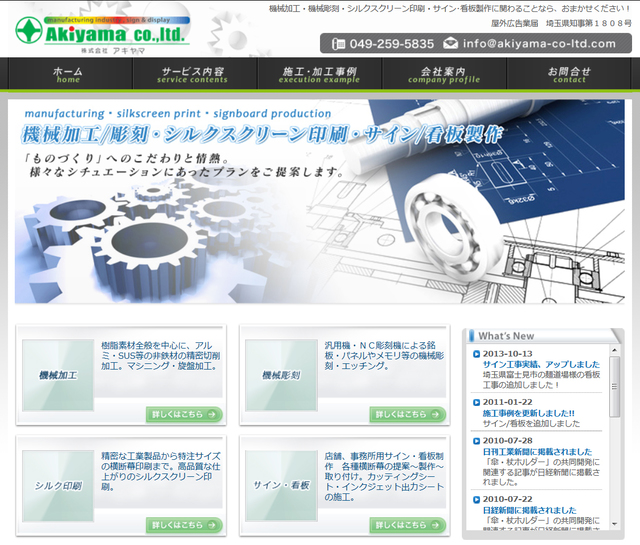Click the Akiyama co.,ltd. logo
Viewport: 640px width, 545px height.
[x=100, y=30]
